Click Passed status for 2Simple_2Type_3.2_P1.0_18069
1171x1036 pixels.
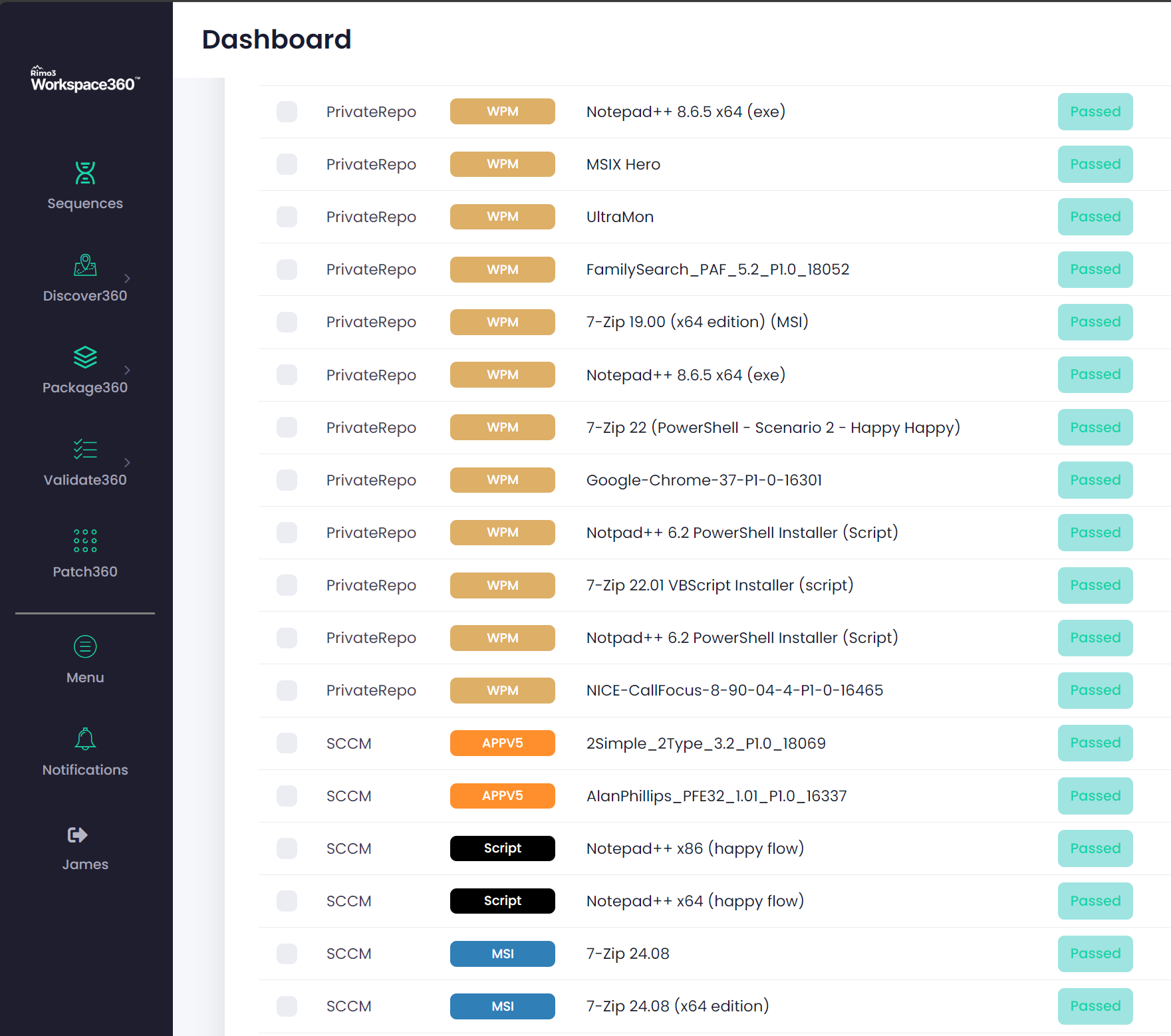pos(1095,743)
